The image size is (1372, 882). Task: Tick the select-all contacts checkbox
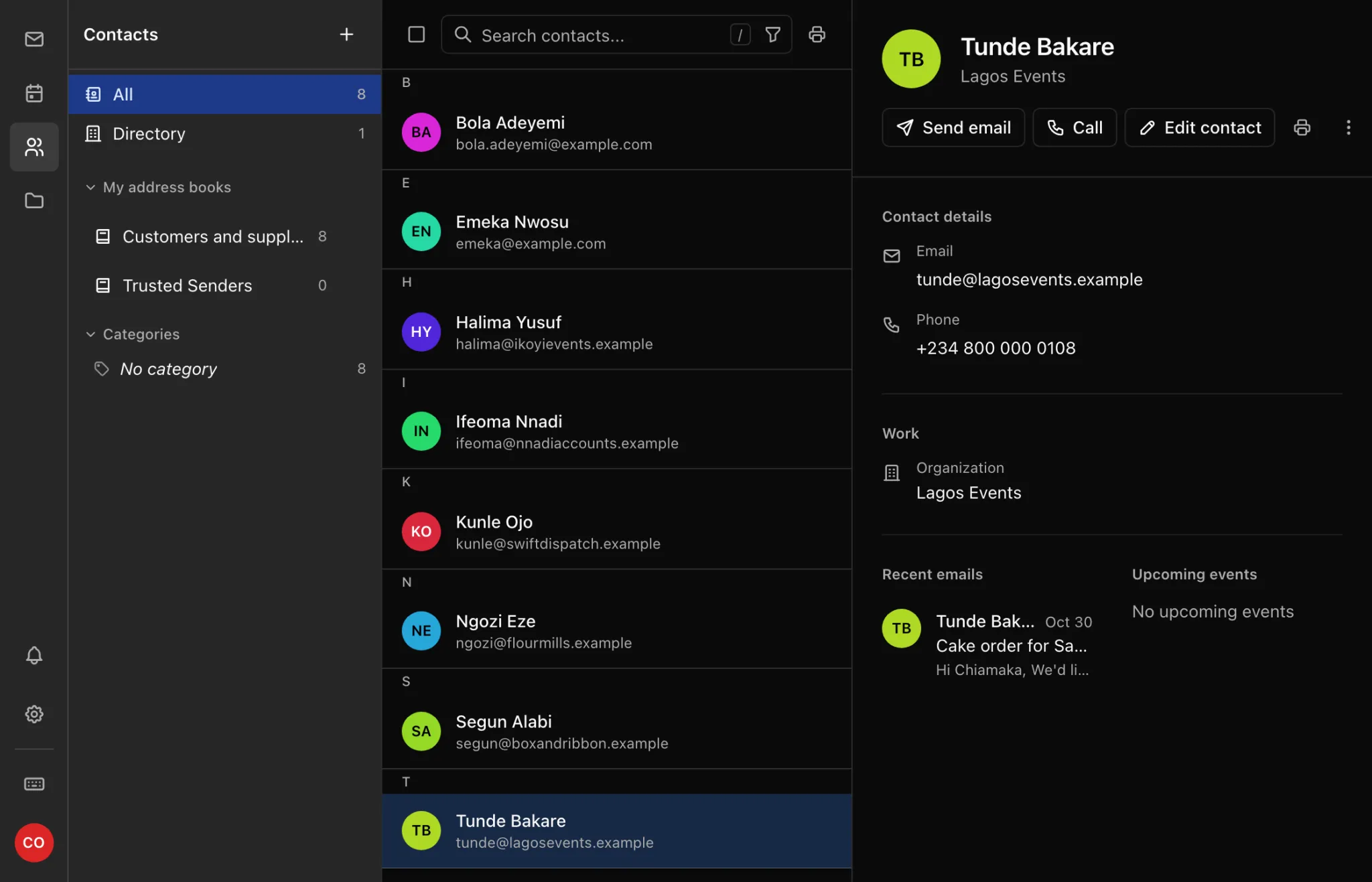417,34
